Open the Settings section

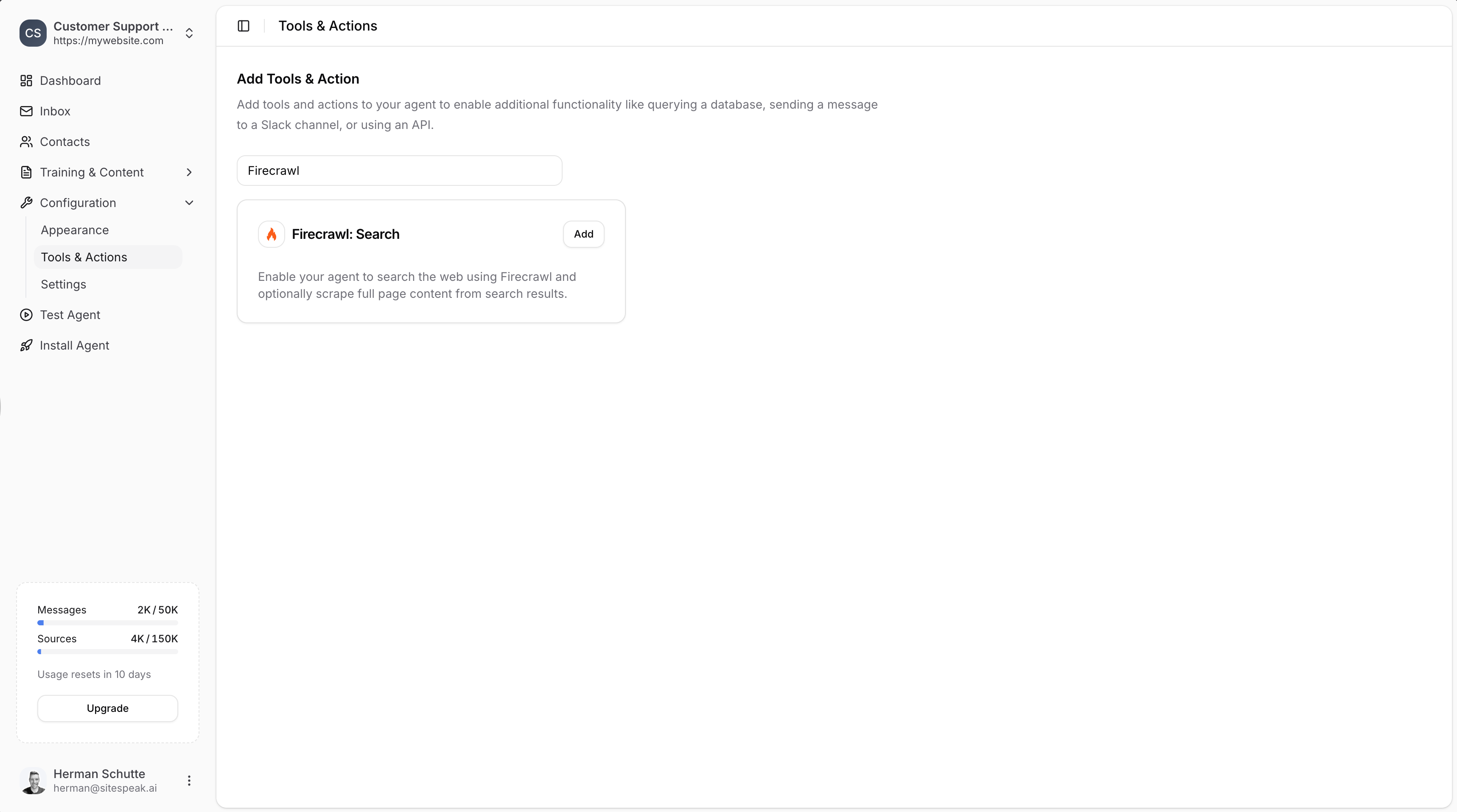point(63,284)
